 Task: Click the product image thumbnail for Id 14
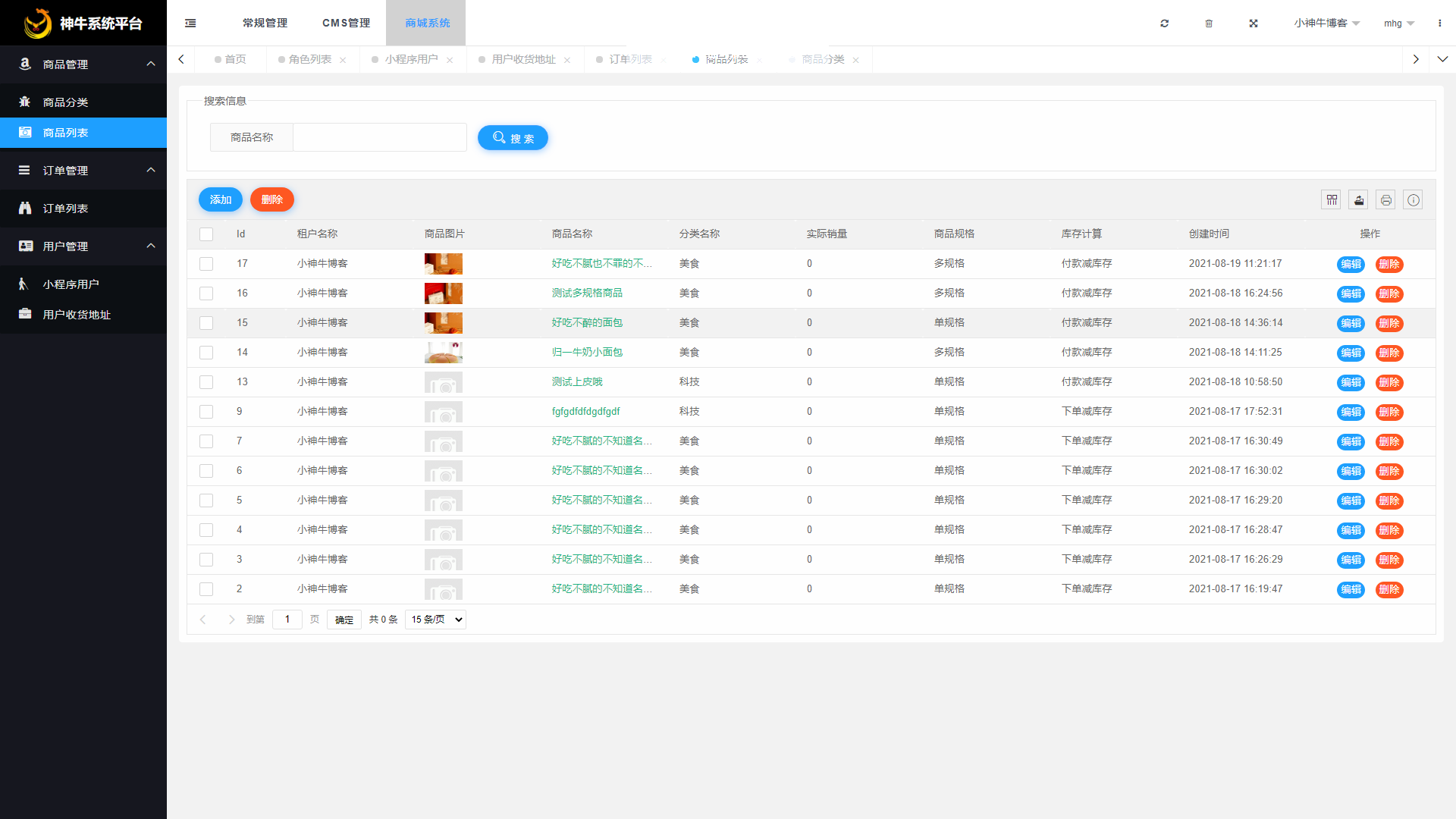pyautogui.click(x=444, y=353)
